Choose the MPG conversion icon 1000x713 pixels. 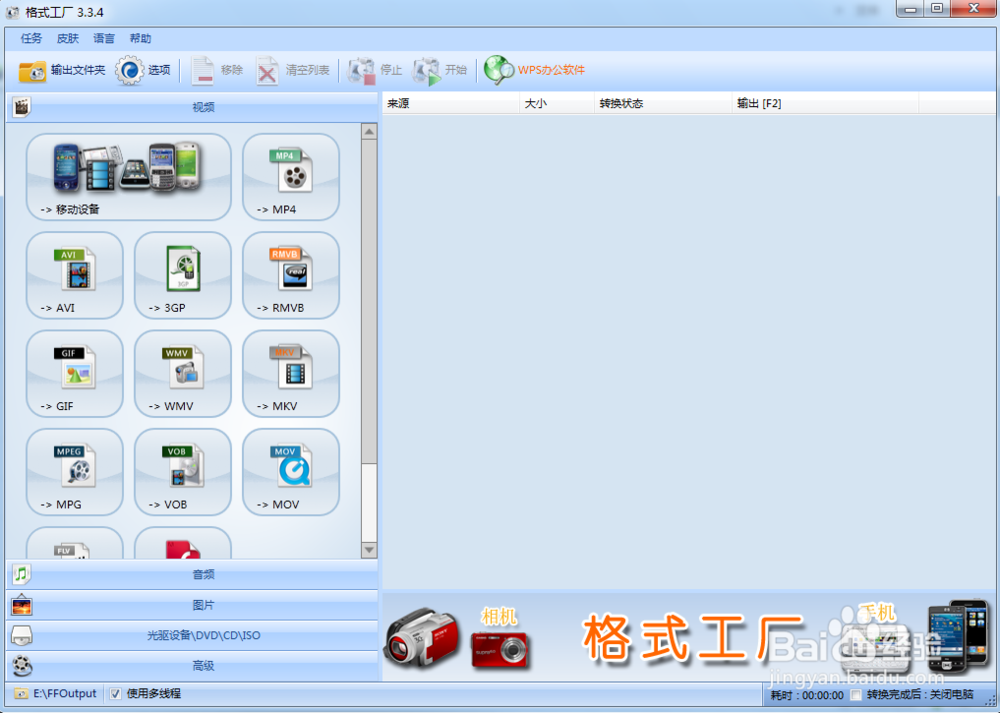[x=75, y=471]
